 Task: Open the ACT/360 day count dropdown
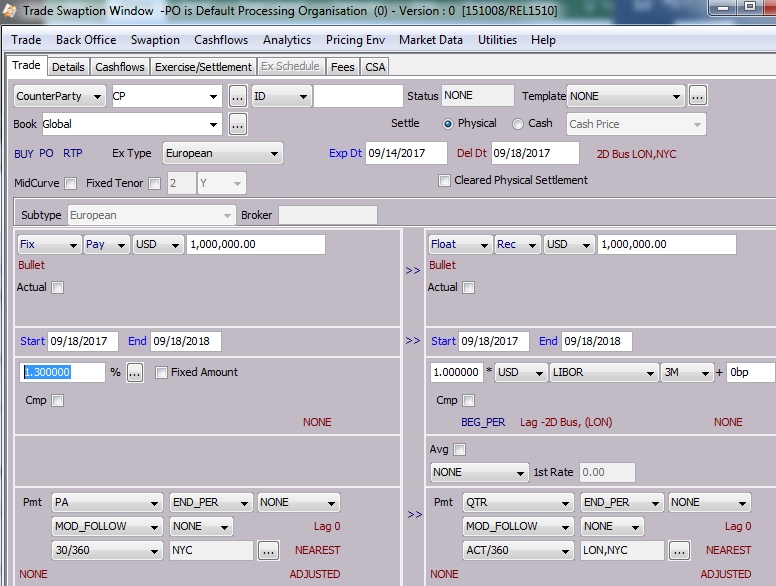[x=518, y=550]
